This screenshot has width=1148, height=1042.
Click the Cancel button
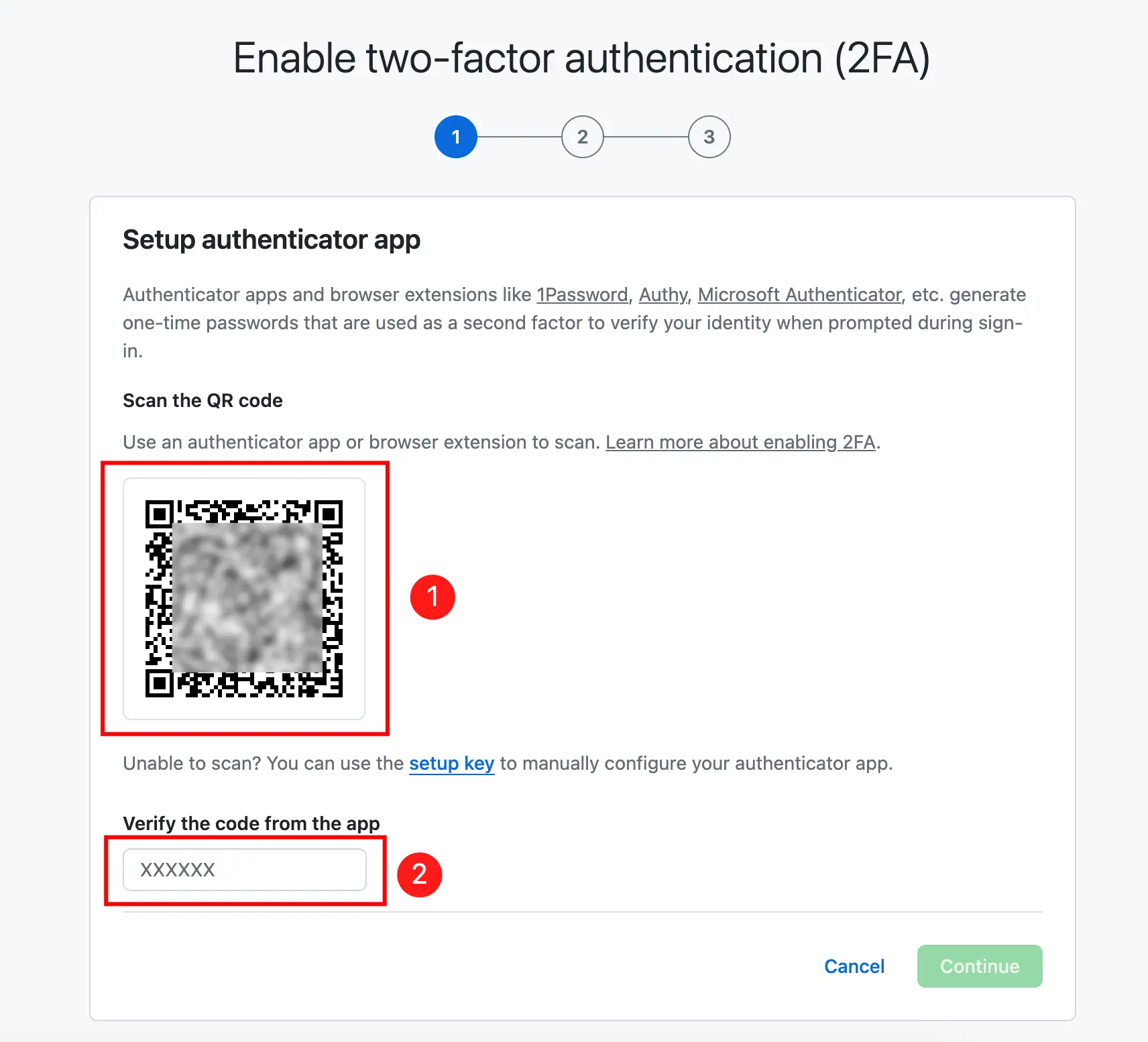tap(854, 966)
